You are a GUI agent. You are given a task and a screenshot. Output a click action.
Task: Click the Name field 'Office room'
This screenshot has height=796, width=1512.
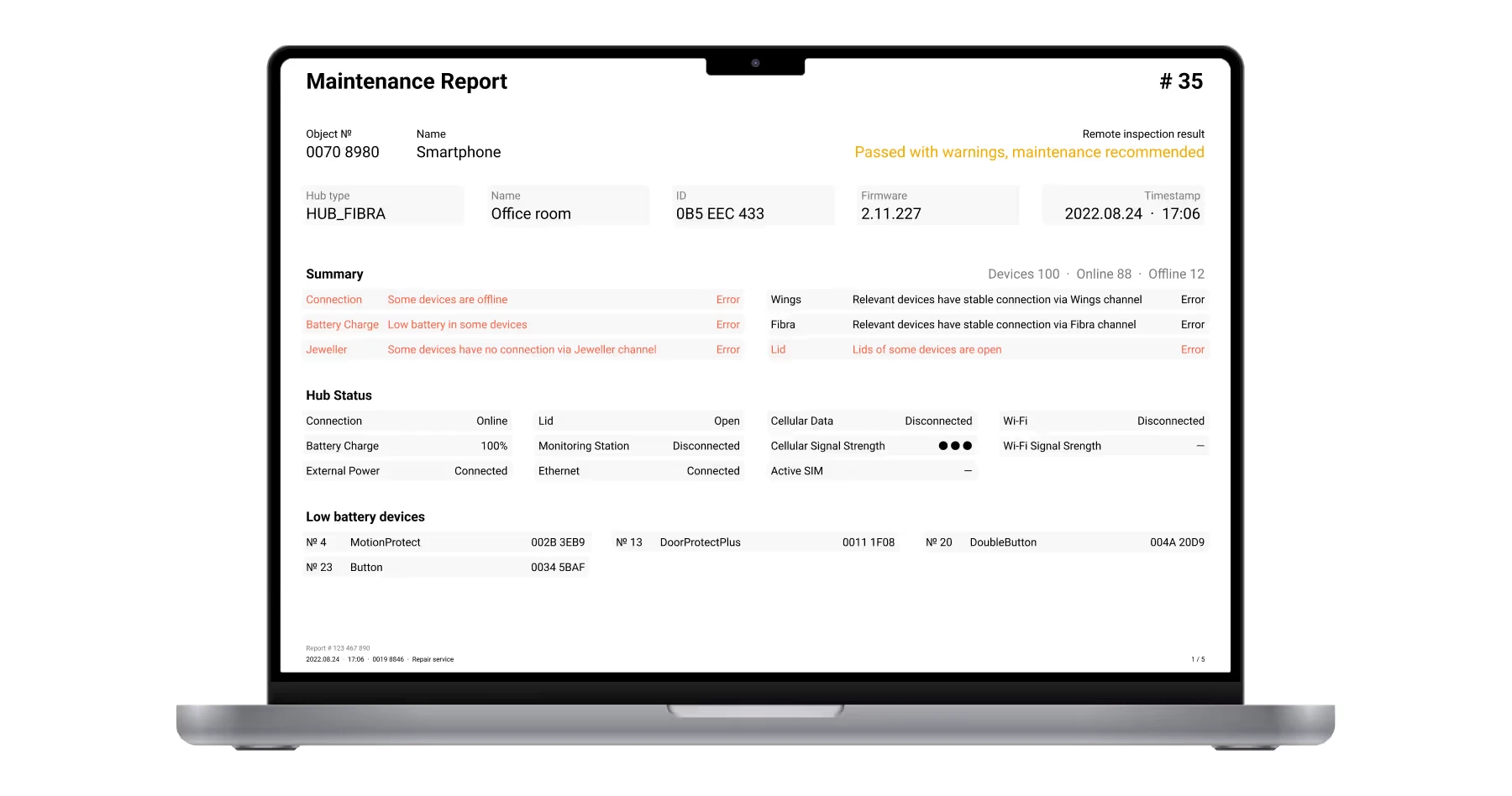click(568, 206)
